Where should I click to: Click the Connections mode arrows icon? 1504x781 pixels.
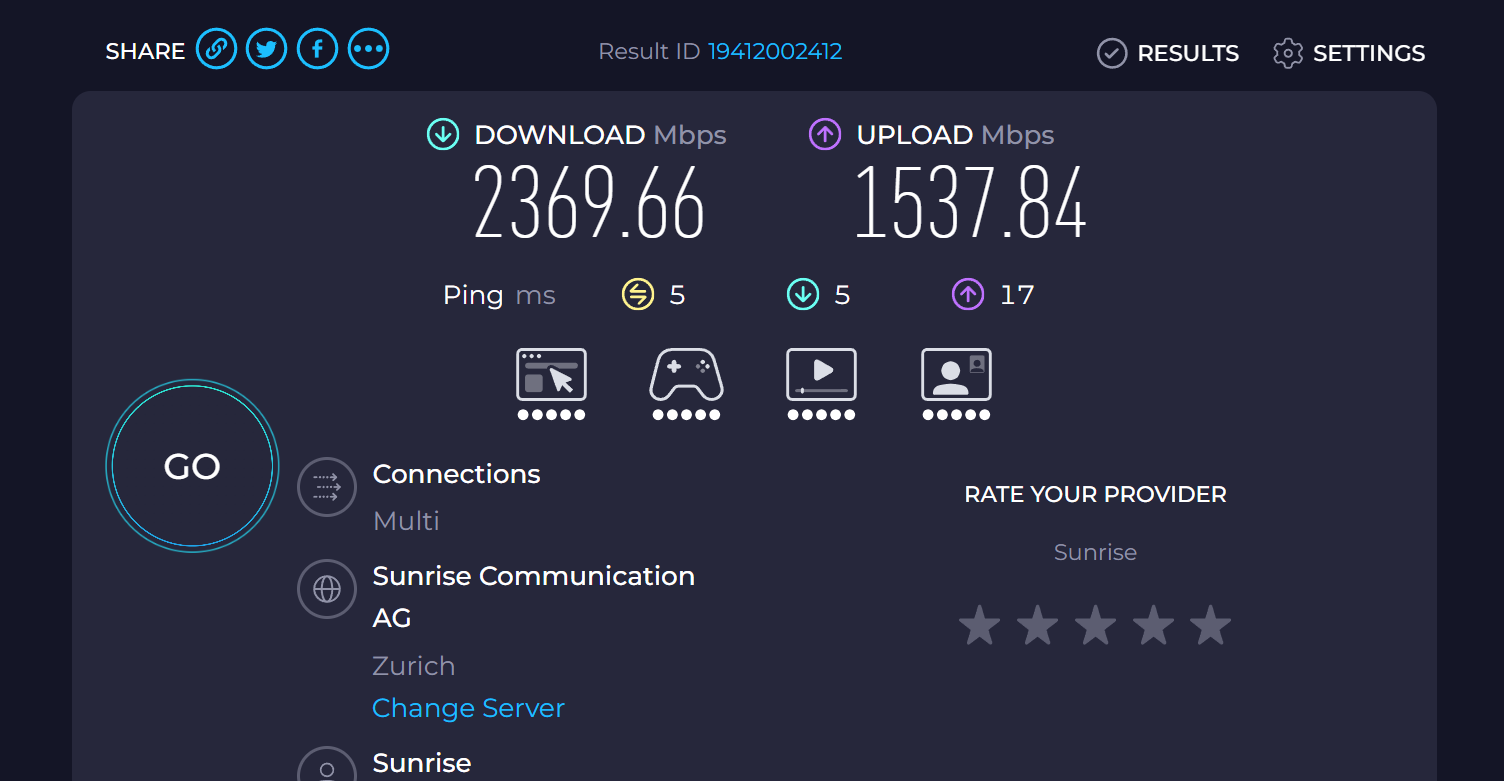click(x=327, y=487)
